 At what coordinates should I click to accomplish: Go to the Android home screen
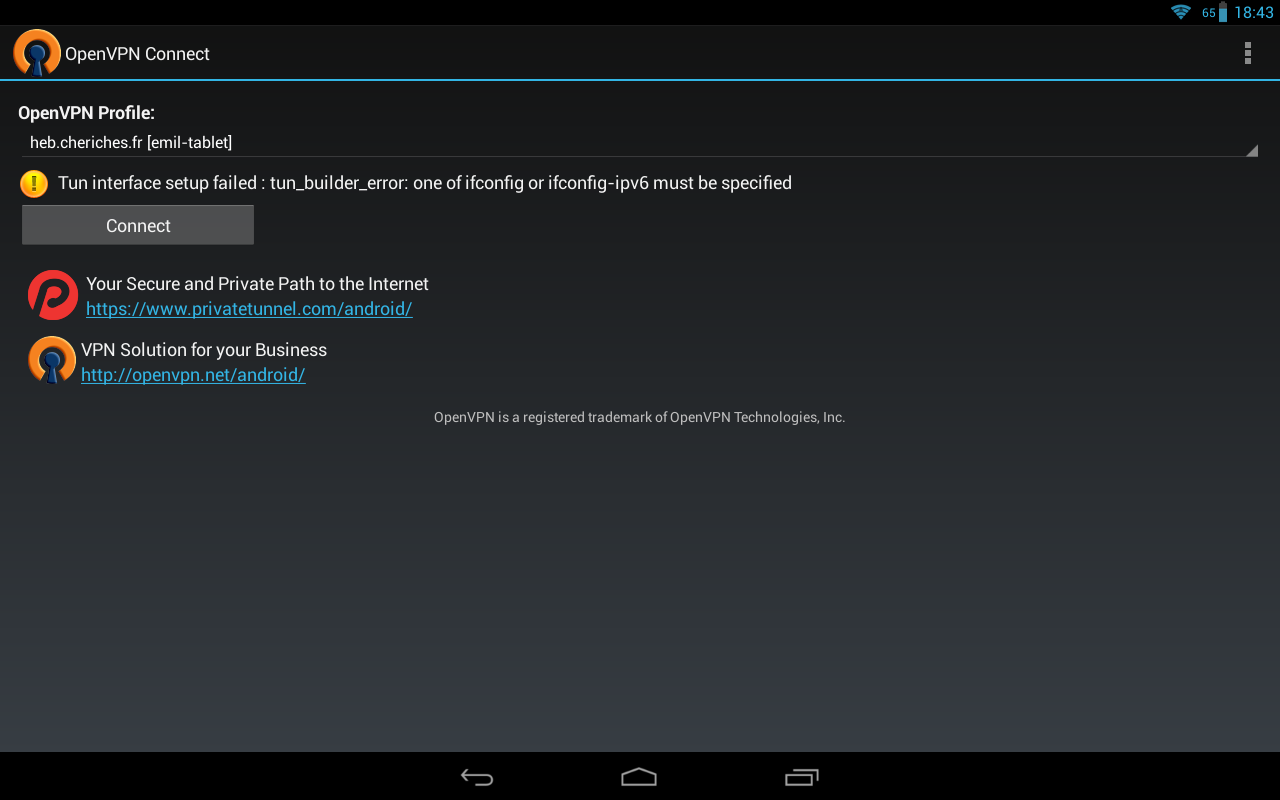[639, 777]
